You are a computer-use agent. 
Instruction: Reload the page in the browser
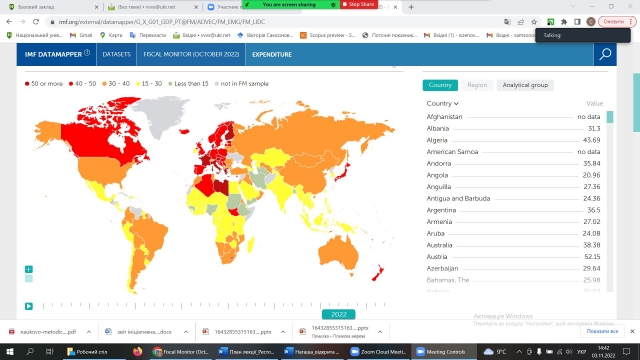[x=36, y=22]
